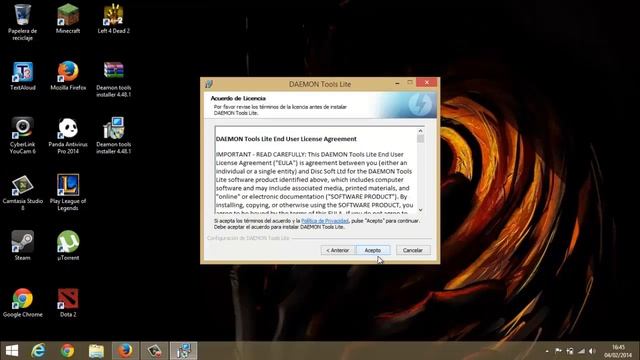640x360 pixels.
Task: Open the Action Center flag icon
Action: (558, 351)
